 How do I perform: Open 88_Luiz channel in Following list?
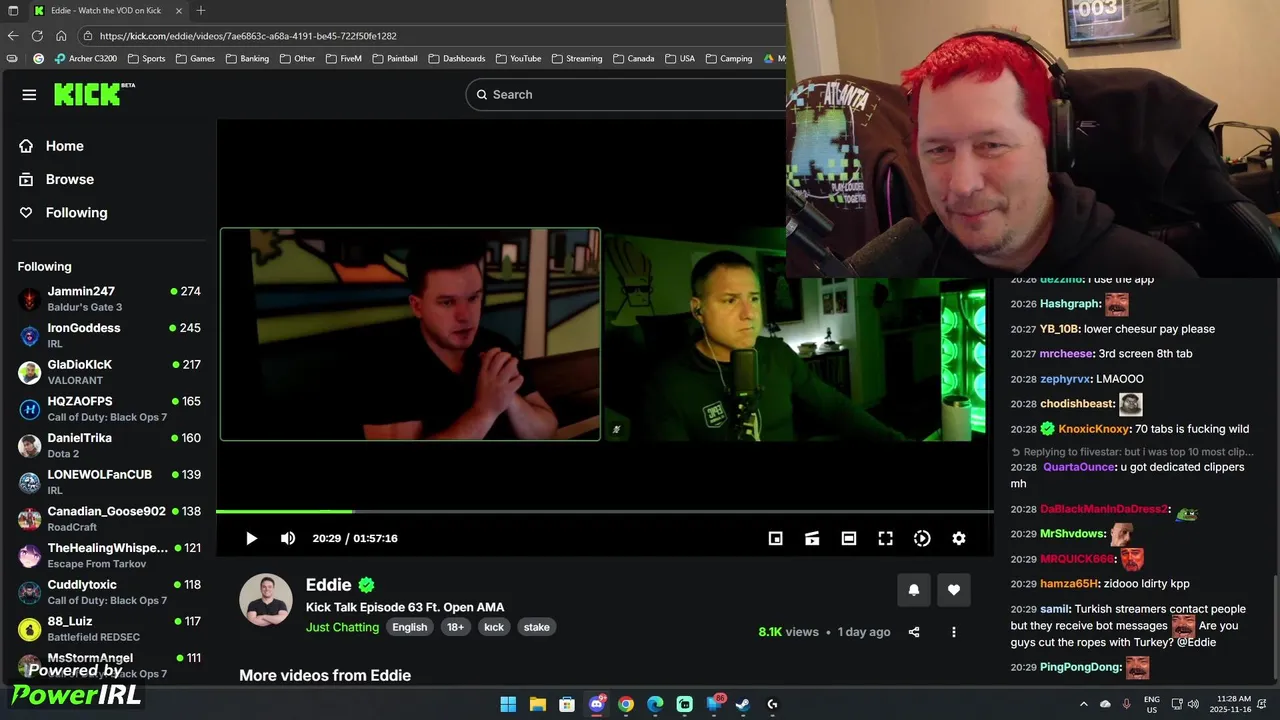point(110,629)
